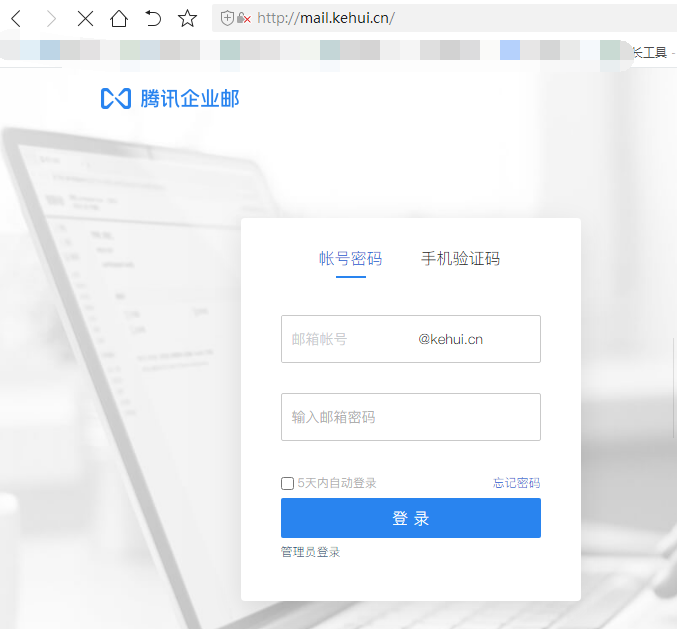Click the Tencent enterprise mail logo
The height and width of the screenshot is (629, 677).
tap(170, 98)
